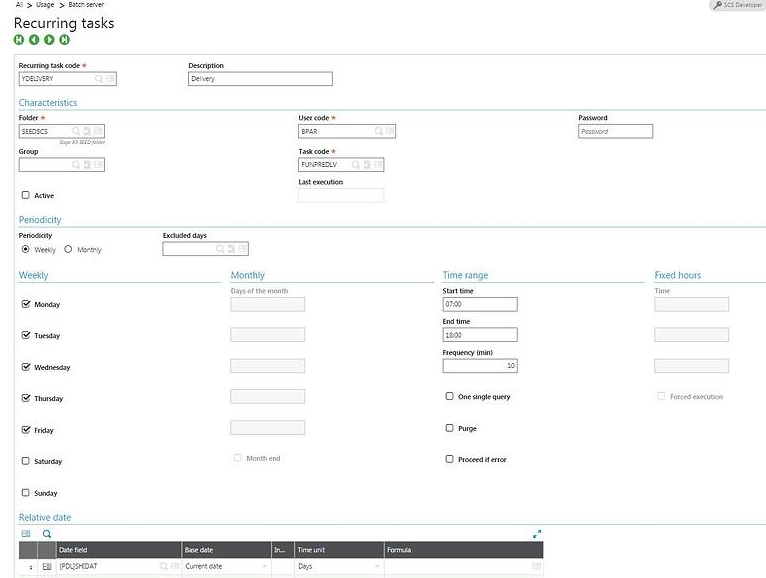Open SCS Developer user menu

(x=737, y=5)
